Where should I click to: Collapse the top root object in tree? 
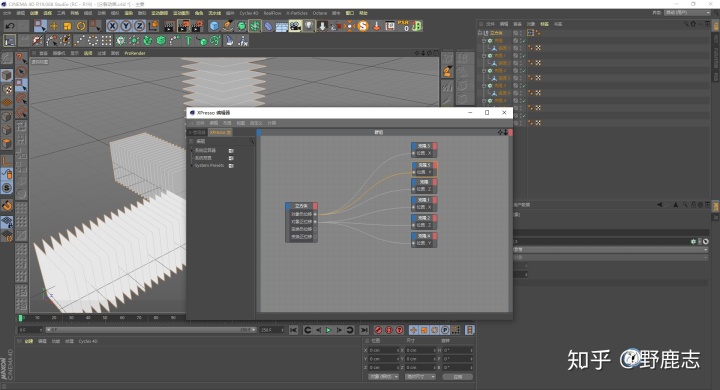pos(480,33)
